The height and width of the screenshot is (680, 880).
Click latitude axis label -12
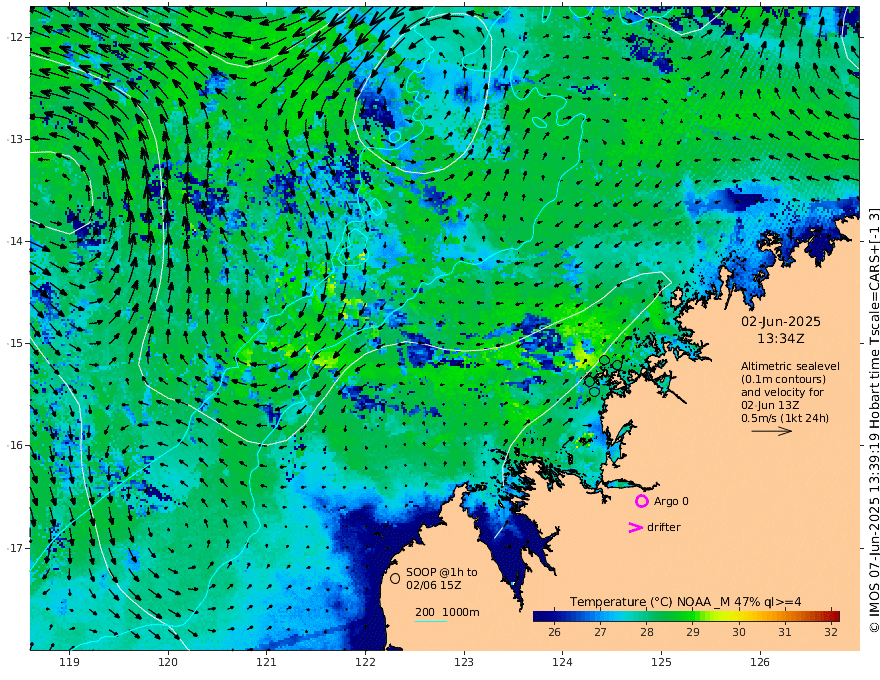point(14,37)
